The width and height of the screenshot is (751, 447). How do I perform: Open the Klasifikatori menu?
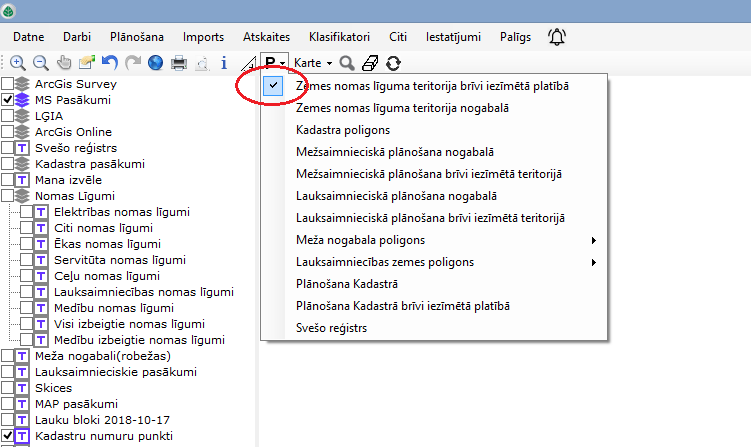[x=339, y=37]
